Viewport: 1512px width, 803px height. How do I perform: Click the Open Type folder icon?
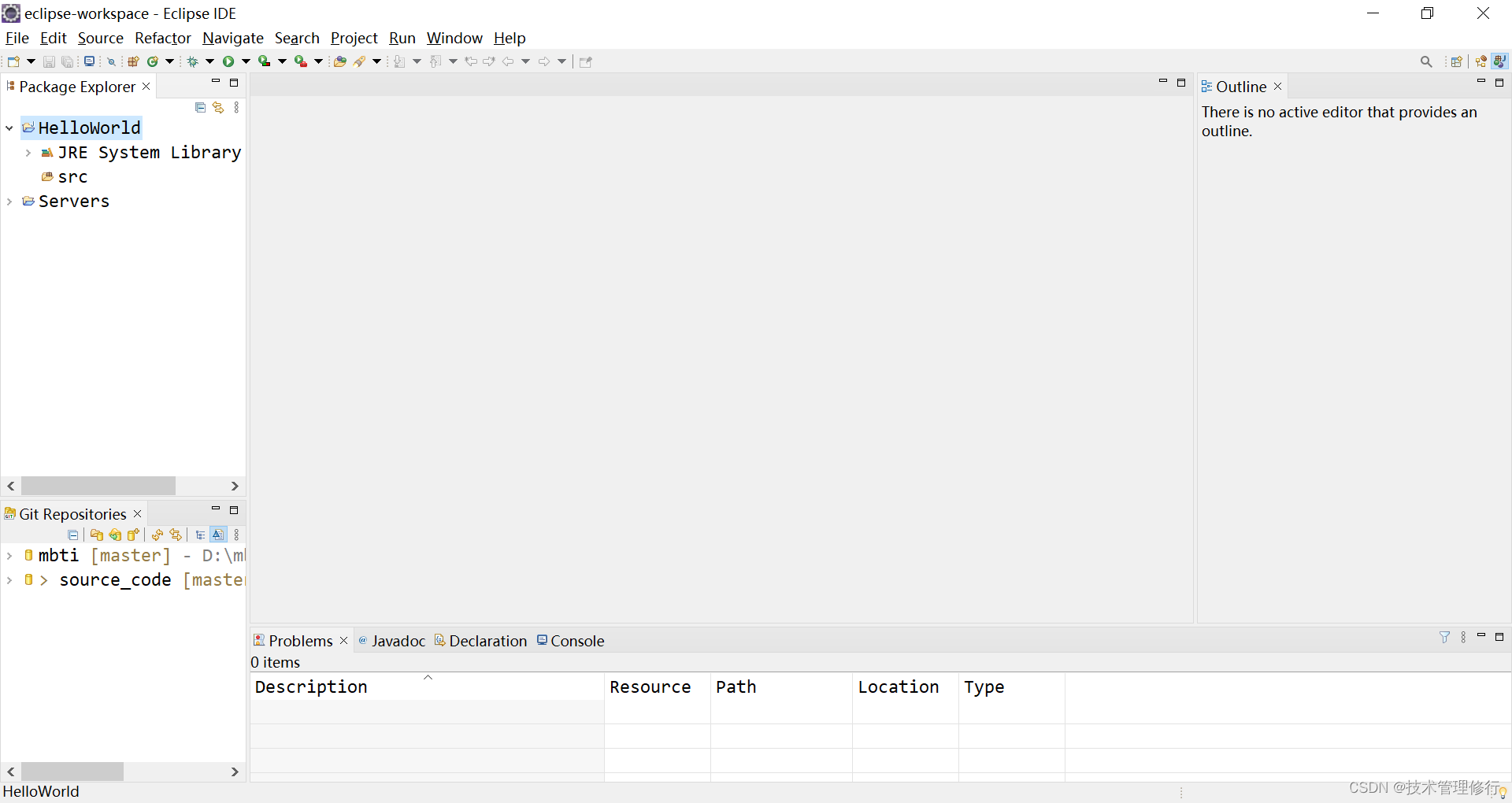click(x=340, y=61)
